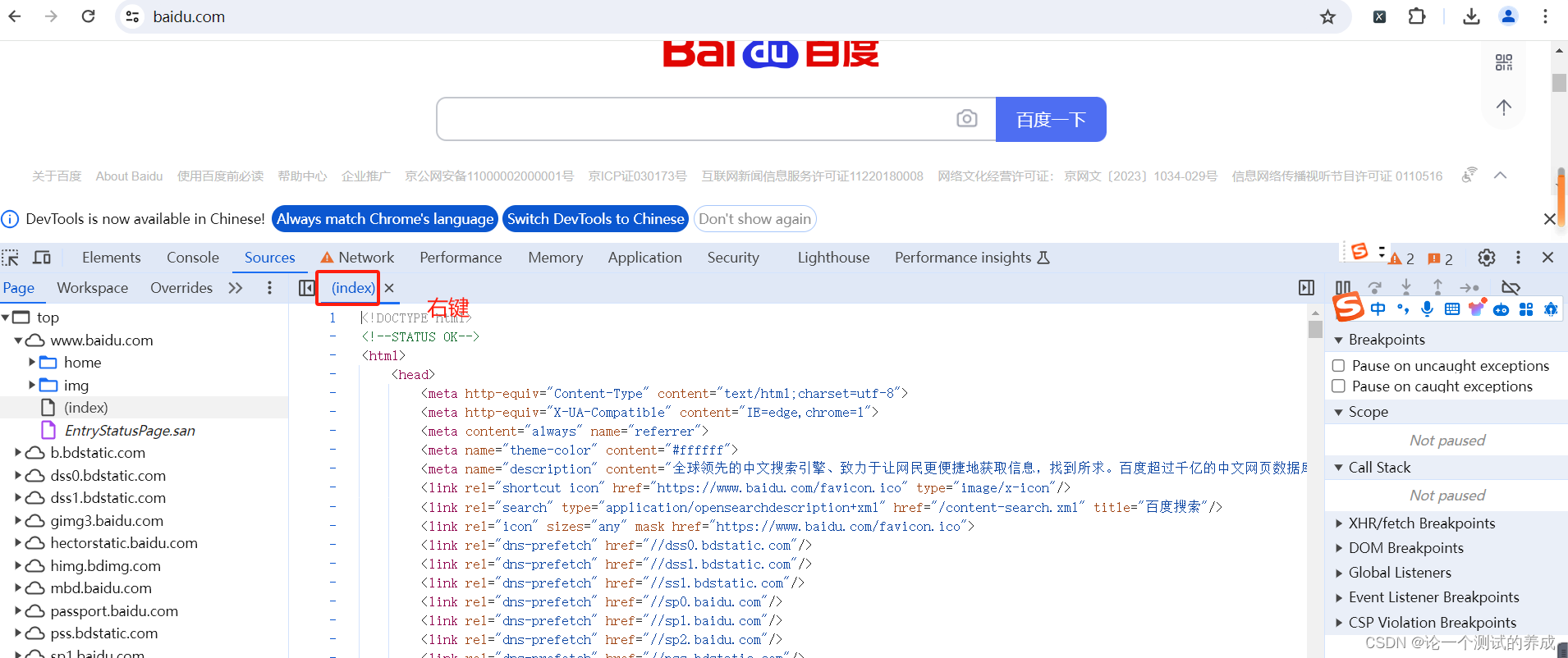Click the orange issues count badge
The image size is (1568, 658).
(1441, 258)
